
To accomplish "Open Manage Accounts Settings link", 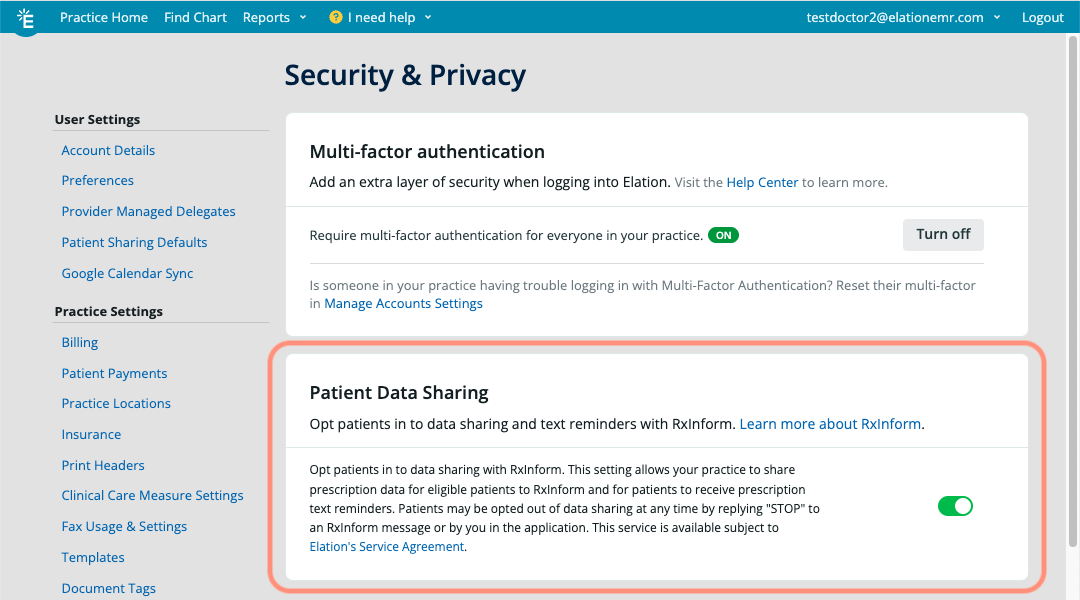I will click(x=403, y=303).
